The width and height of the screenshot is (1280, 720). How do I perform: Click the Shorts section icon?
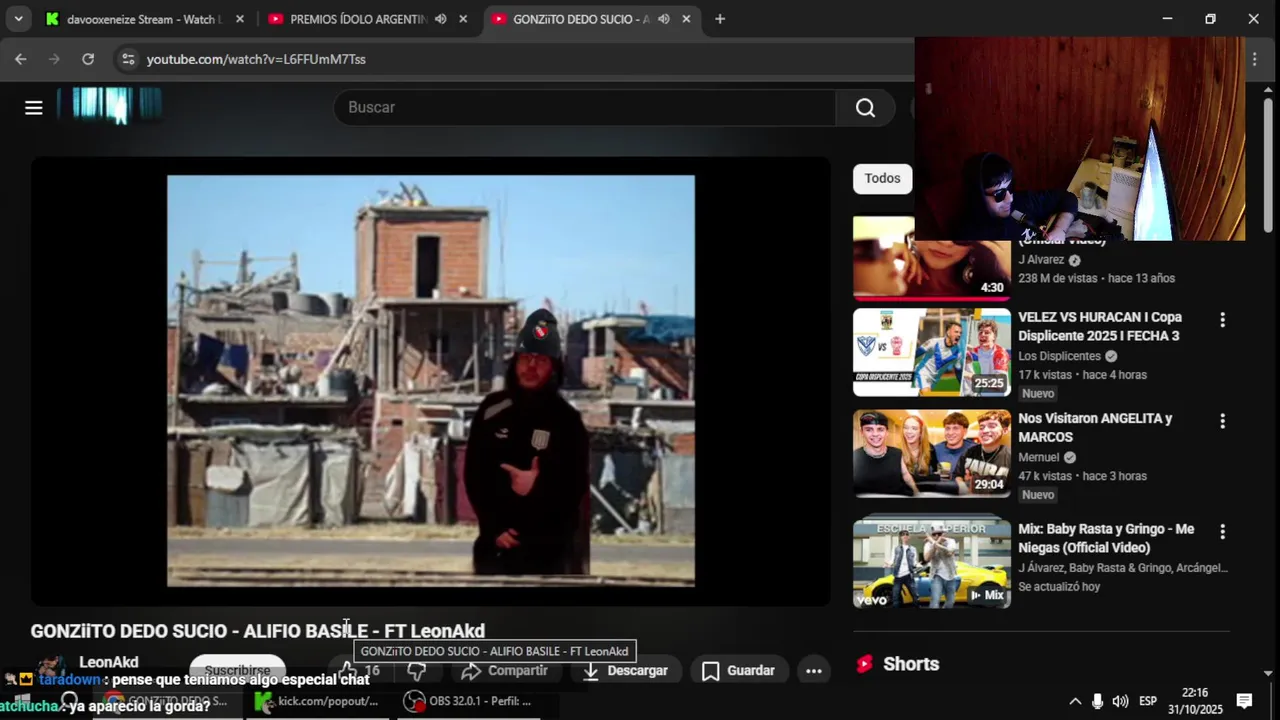click(x=865, y=664)
